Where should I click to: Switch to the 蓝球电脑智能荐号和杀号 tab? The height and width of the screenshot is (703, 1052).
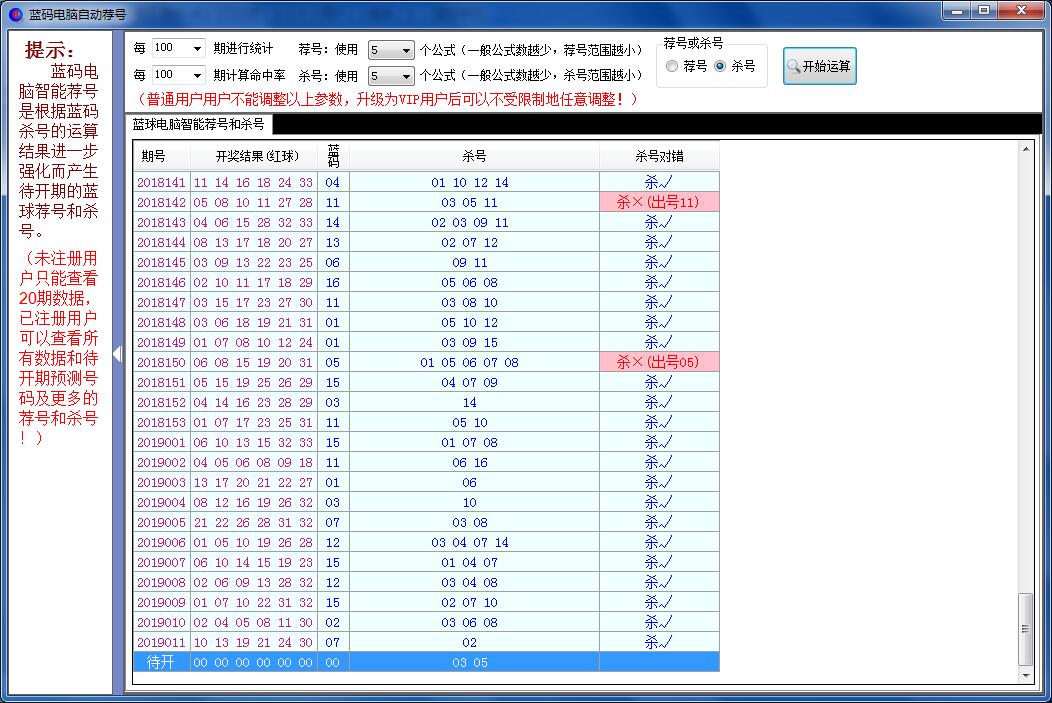(198, 125)
